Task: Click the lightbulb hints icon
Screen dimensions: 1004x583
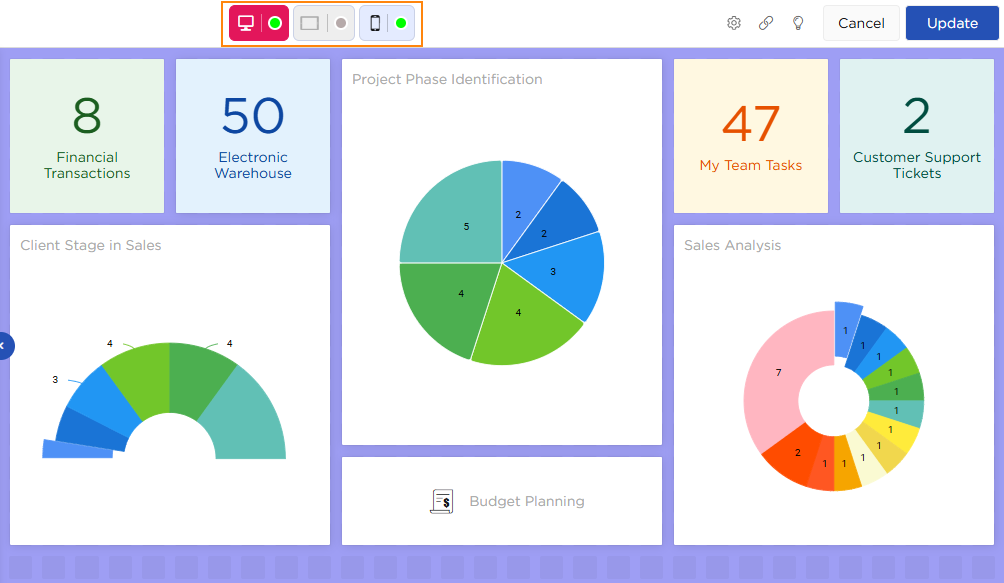Action: coord(798,23)
